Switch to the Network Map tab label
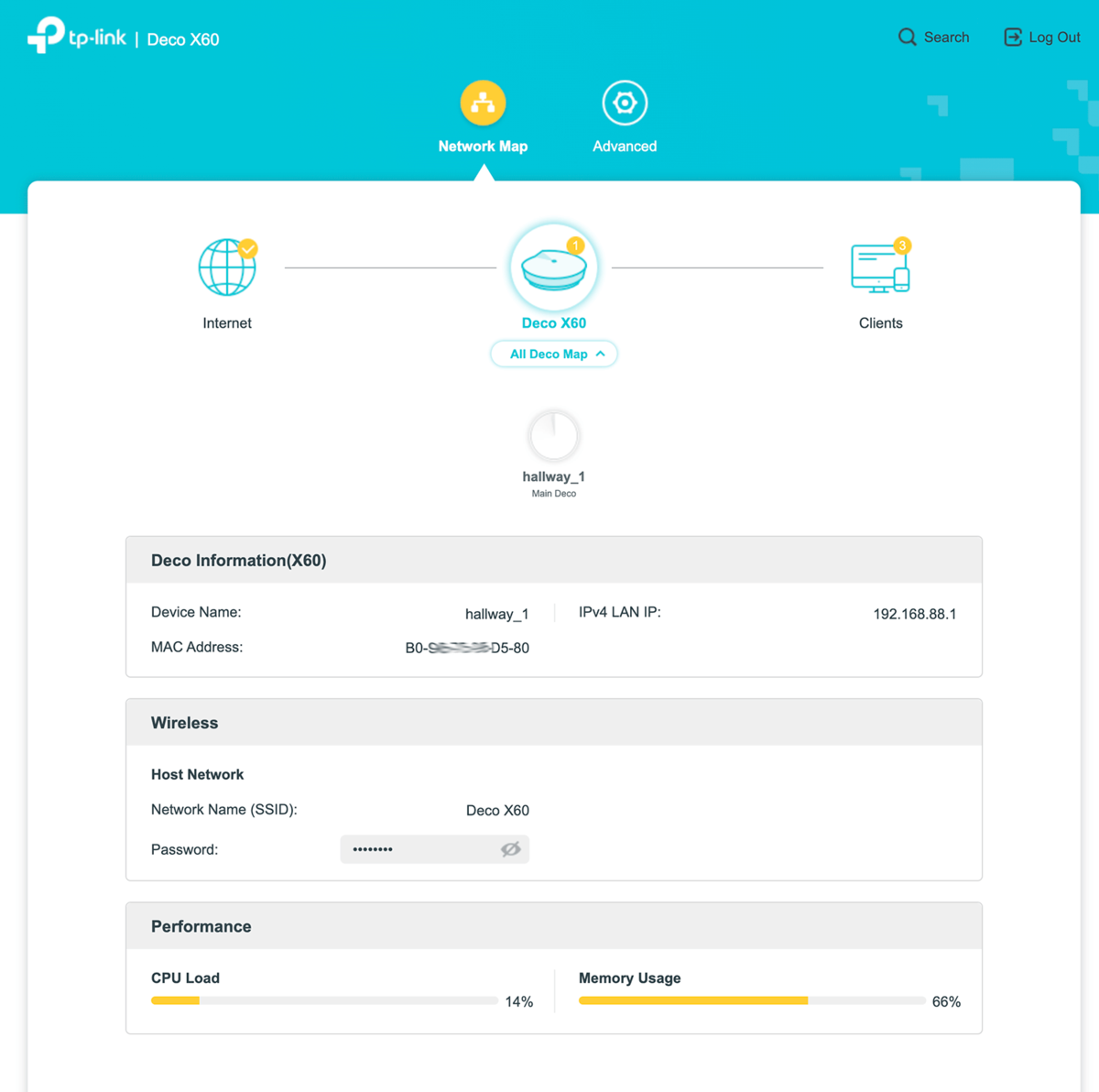Image resolution: width=1099 pixels, height=1092 pixels. (483, 147)
